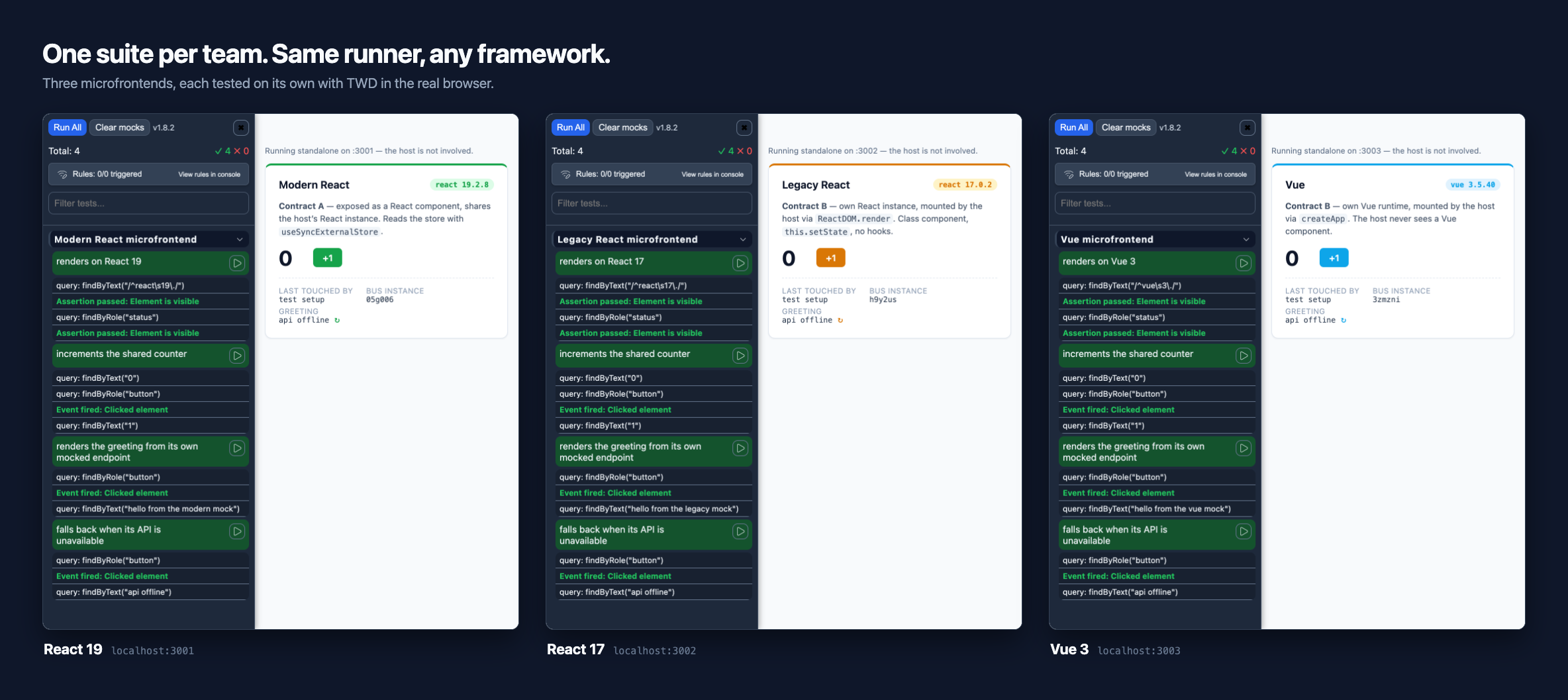This screenshot has height=700, width=1568.
Task: Close the React 17 test runner sidebar
Action: coord(744,127)
